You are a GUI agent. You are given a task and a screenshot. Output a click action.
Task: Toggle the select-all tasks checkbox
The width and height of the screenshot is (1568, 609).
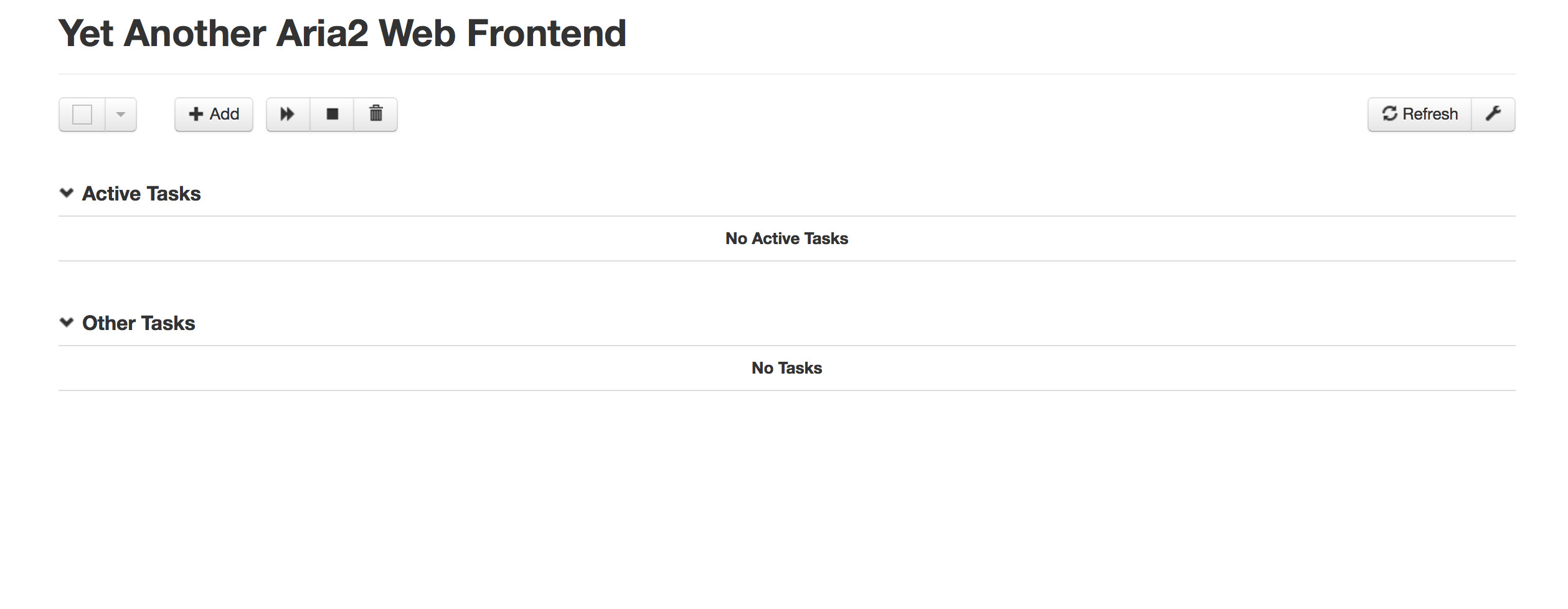82,115
